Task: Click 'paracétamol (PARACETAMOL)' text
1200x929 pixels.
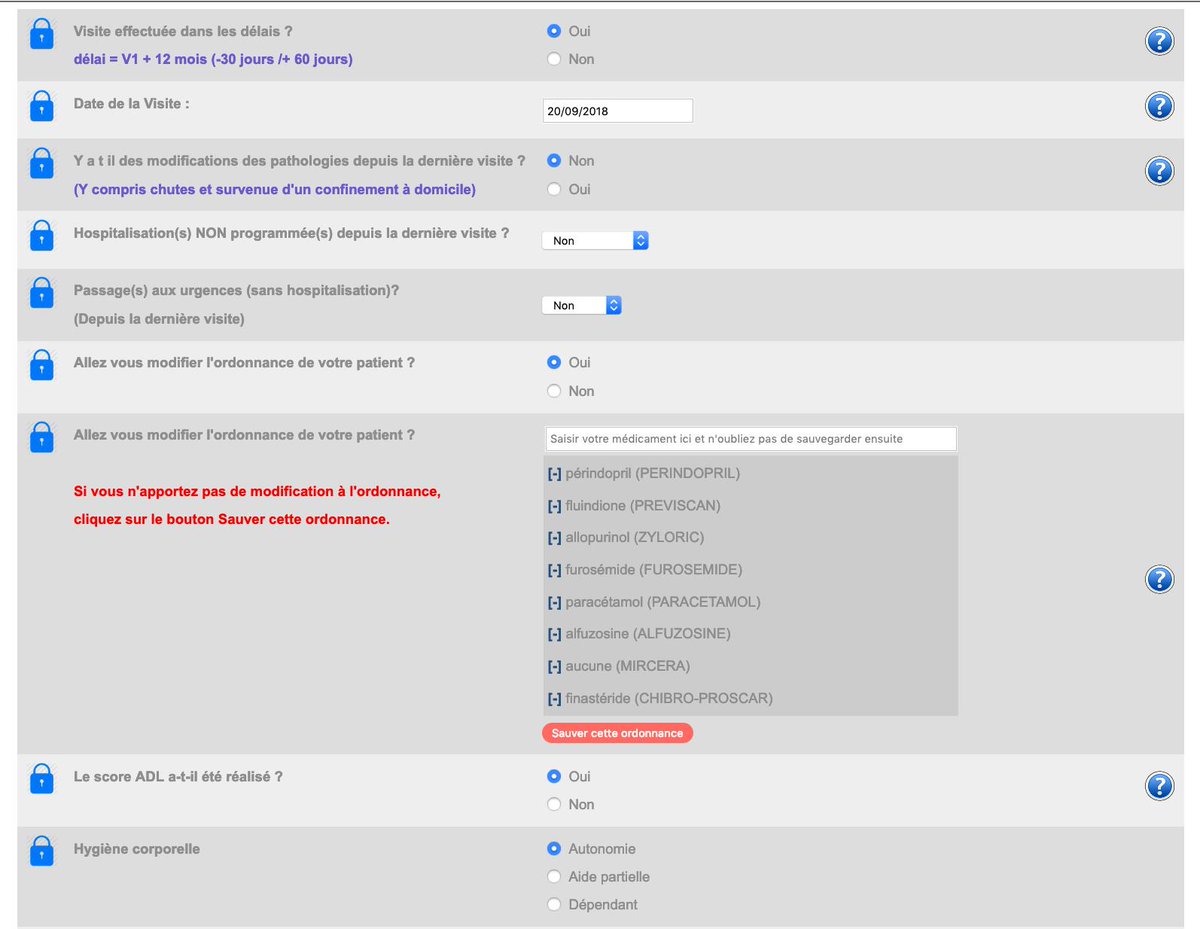Action: (x=663, y=602)
